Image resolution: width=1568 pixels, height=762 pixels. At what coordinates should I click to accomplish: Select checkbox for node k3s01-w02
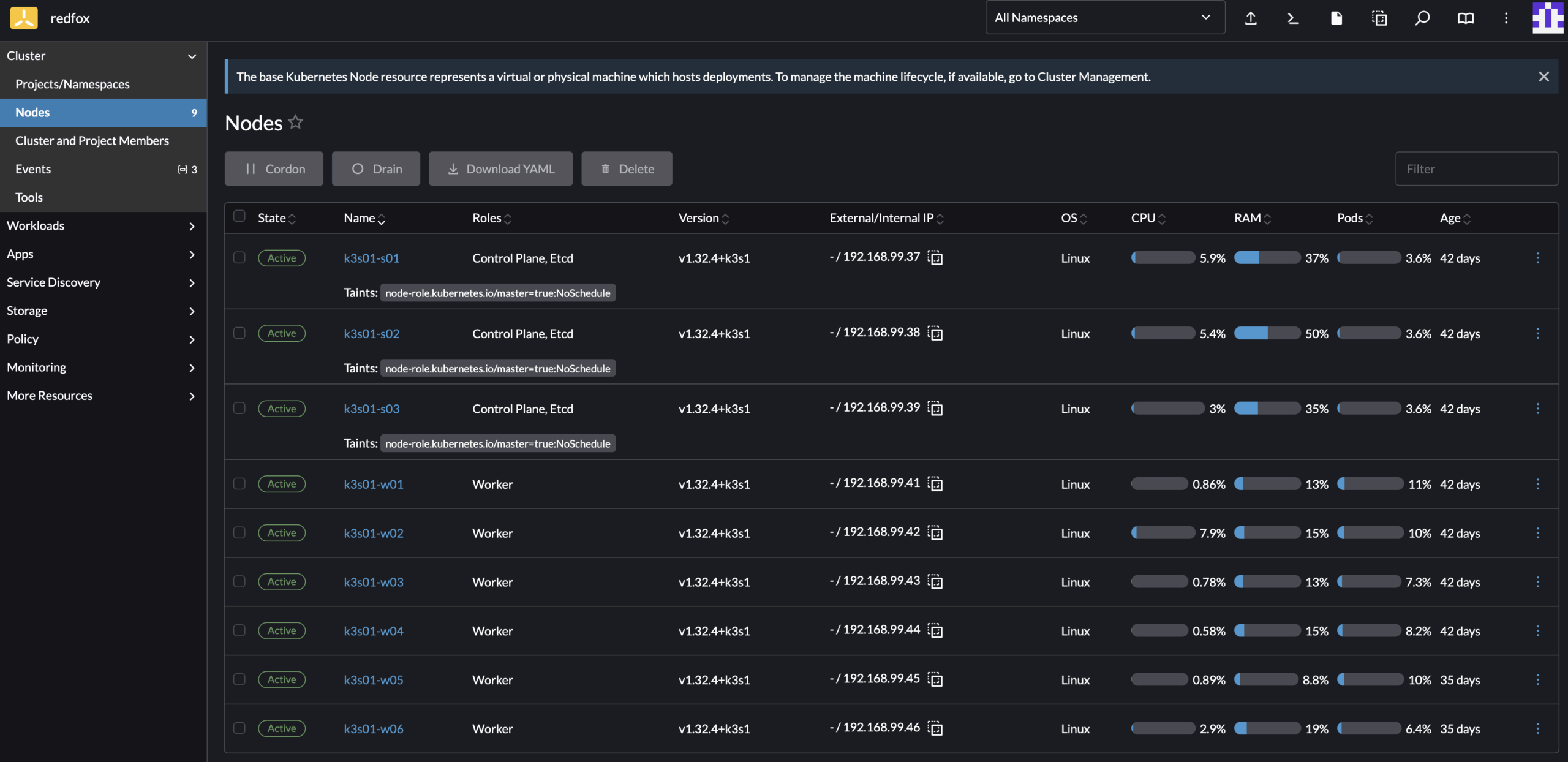click(x=239, y=532)
